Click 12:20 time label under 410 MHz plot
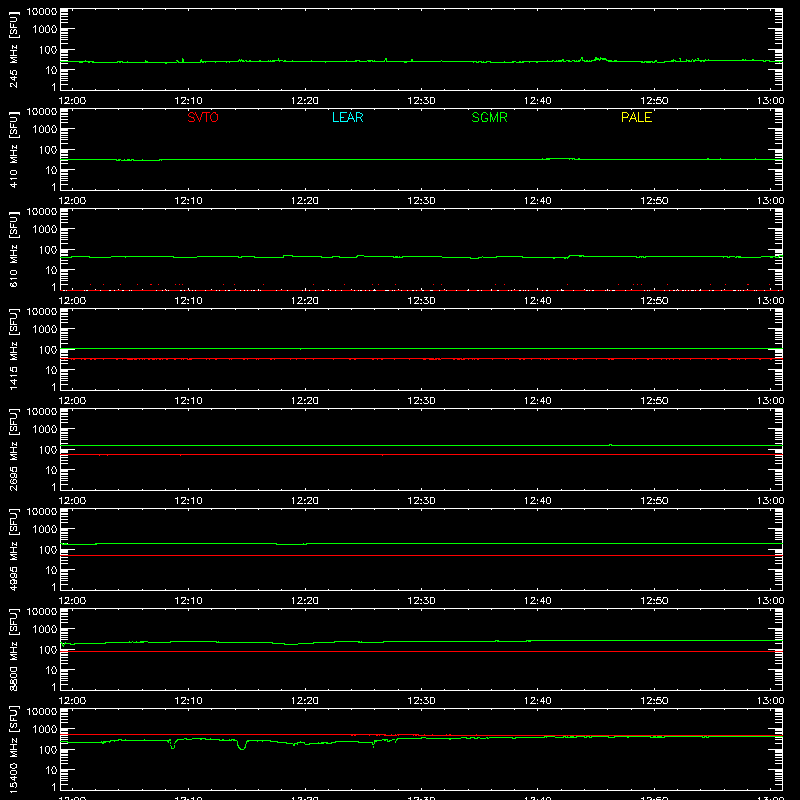This screenshot has width=800, height=800. click(x=305, y=201)
